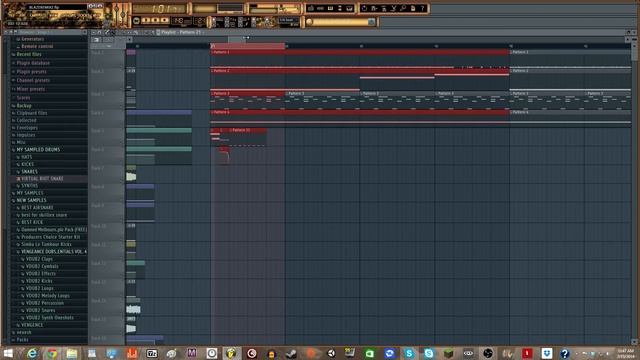The image size is (640, 360).
Task: Collapse the NEW SAMPLES folder
Action: tap(31, 200)
